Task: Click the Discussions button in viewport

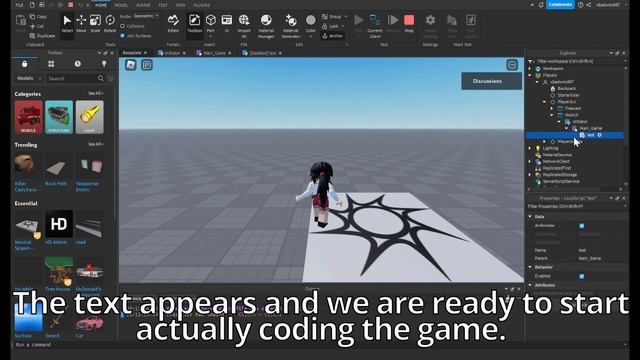Action: [x=491, y=81]
